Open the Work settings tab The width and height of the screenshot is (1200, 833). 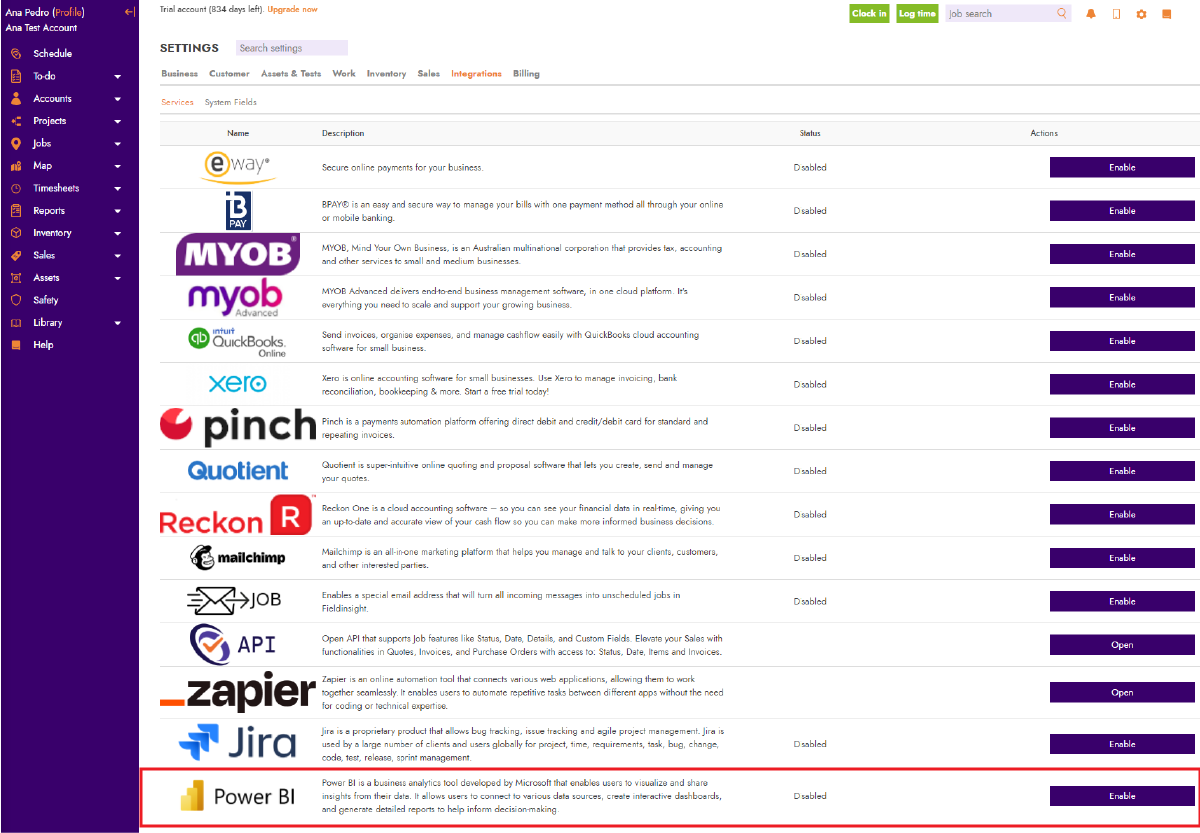tap(344, 74)
